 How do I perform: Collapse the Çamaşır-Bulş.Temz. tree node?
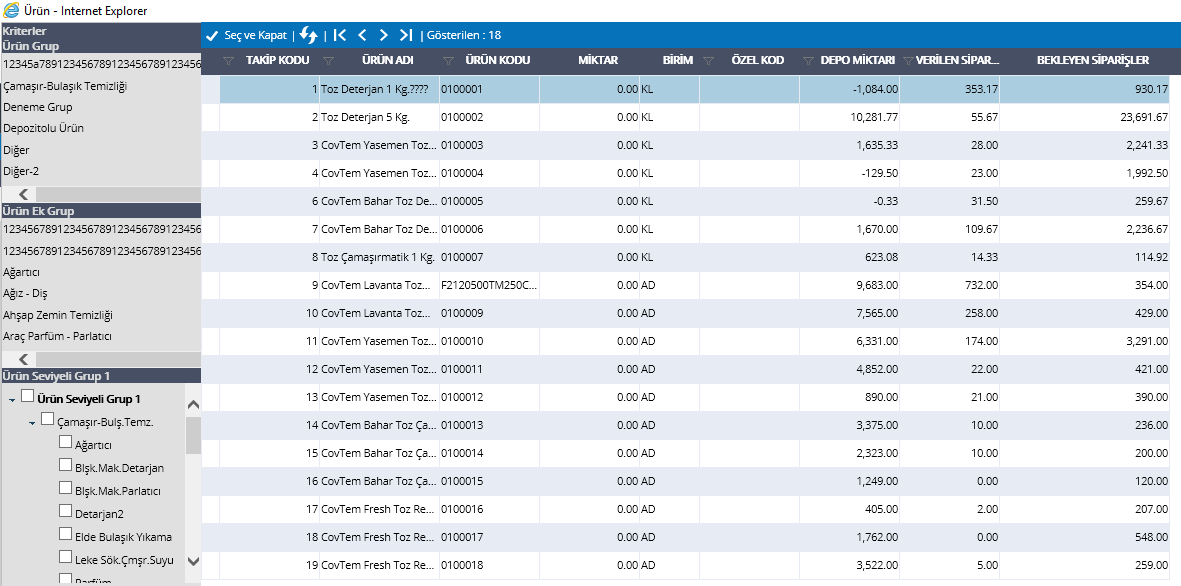tap(32, 422)
